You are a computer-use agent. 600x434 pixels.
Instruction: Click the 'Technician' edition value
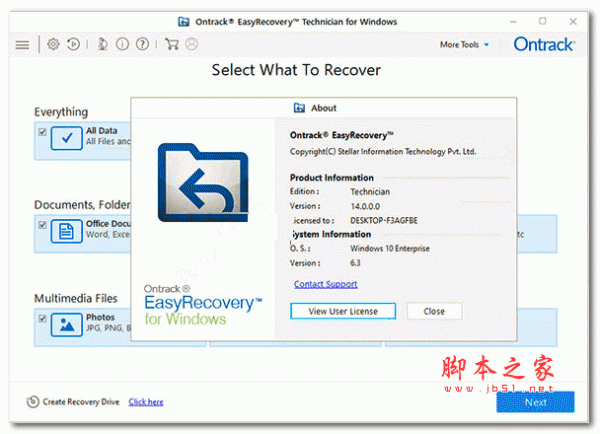370,192
